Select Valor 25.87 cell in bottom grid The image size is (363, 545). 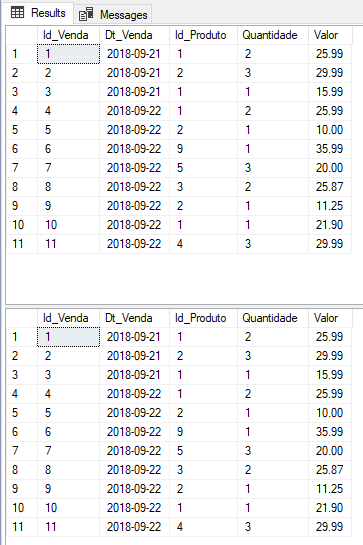tap(330, 470)
